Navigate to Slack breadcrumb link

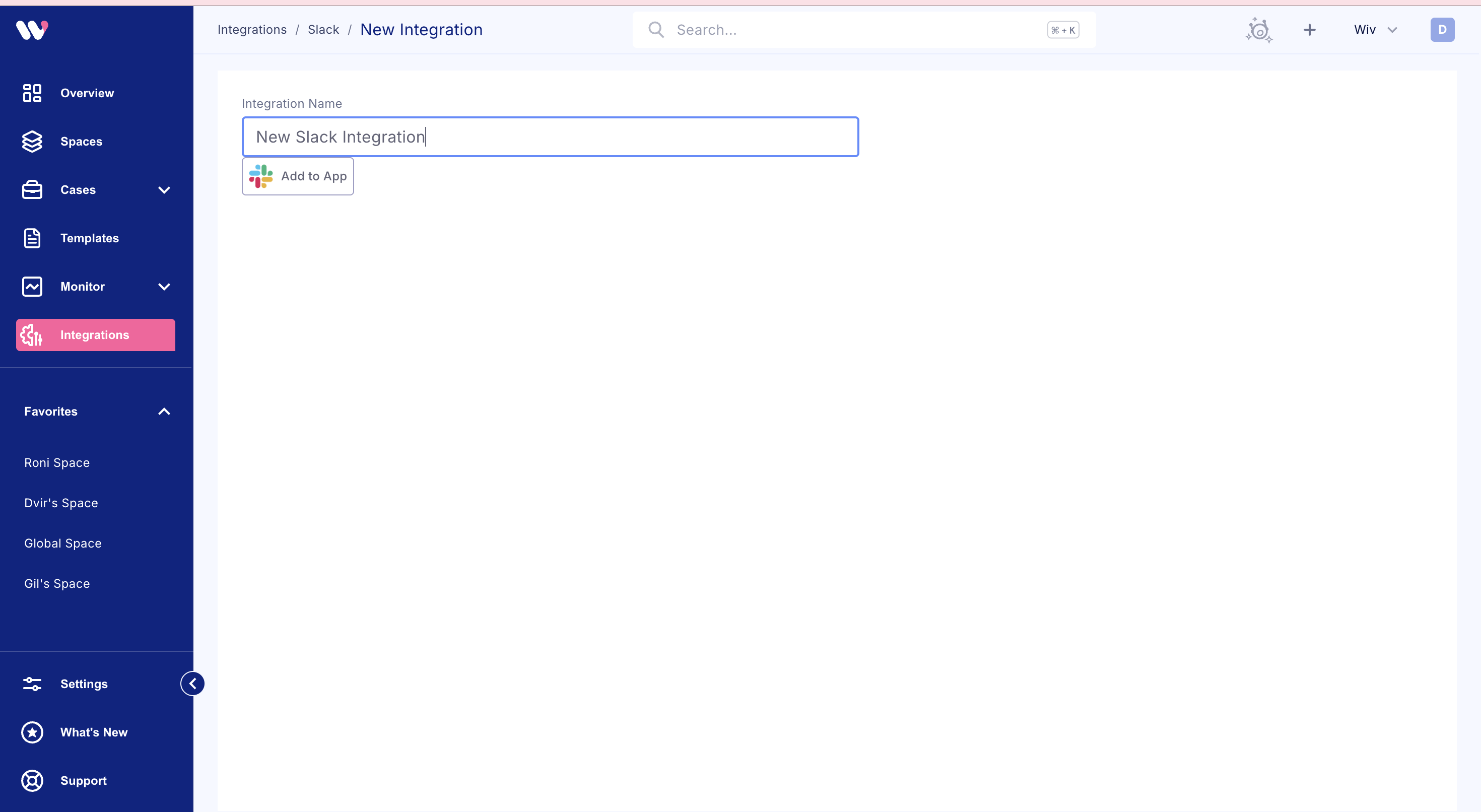click(323, 30)
